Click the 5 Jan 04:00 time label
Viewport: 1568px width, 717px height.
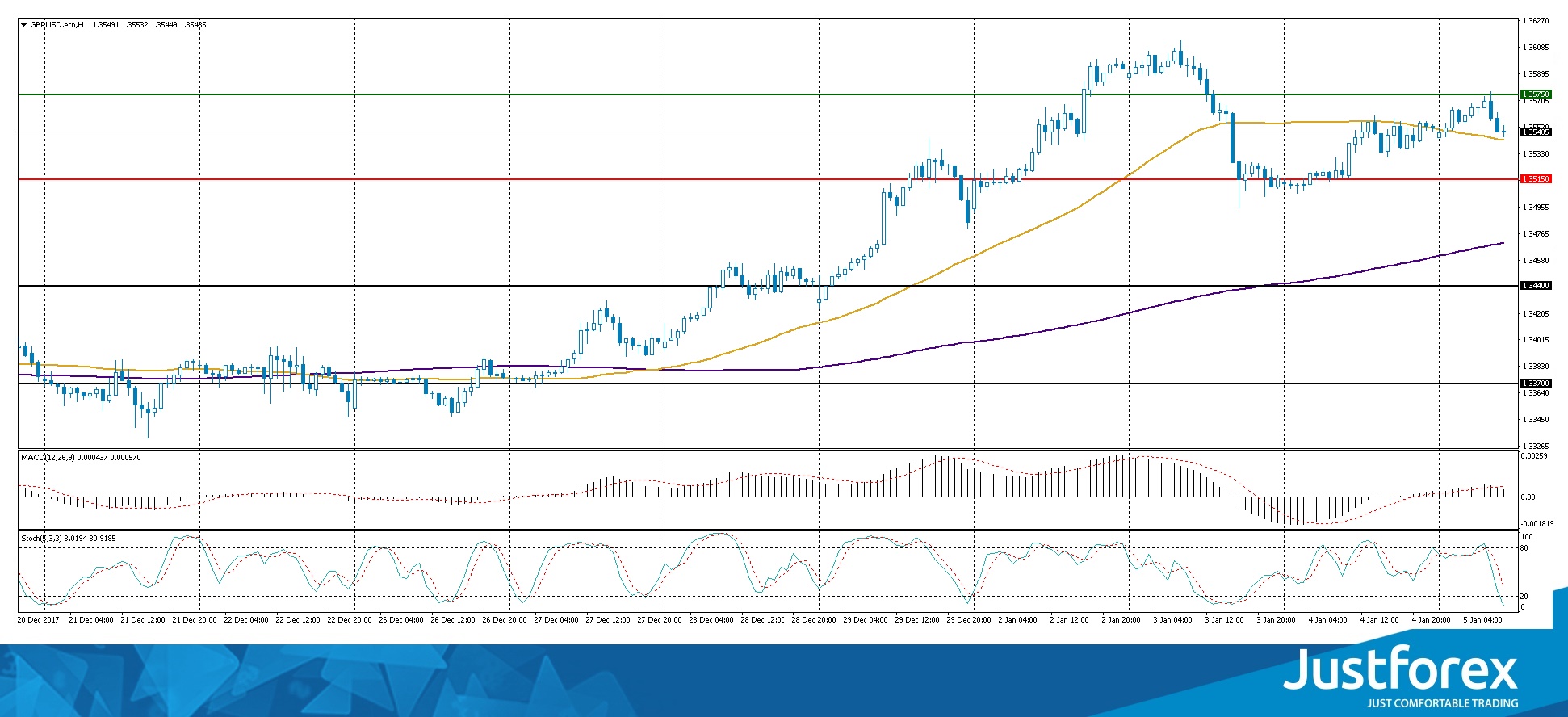point(1482,620)
